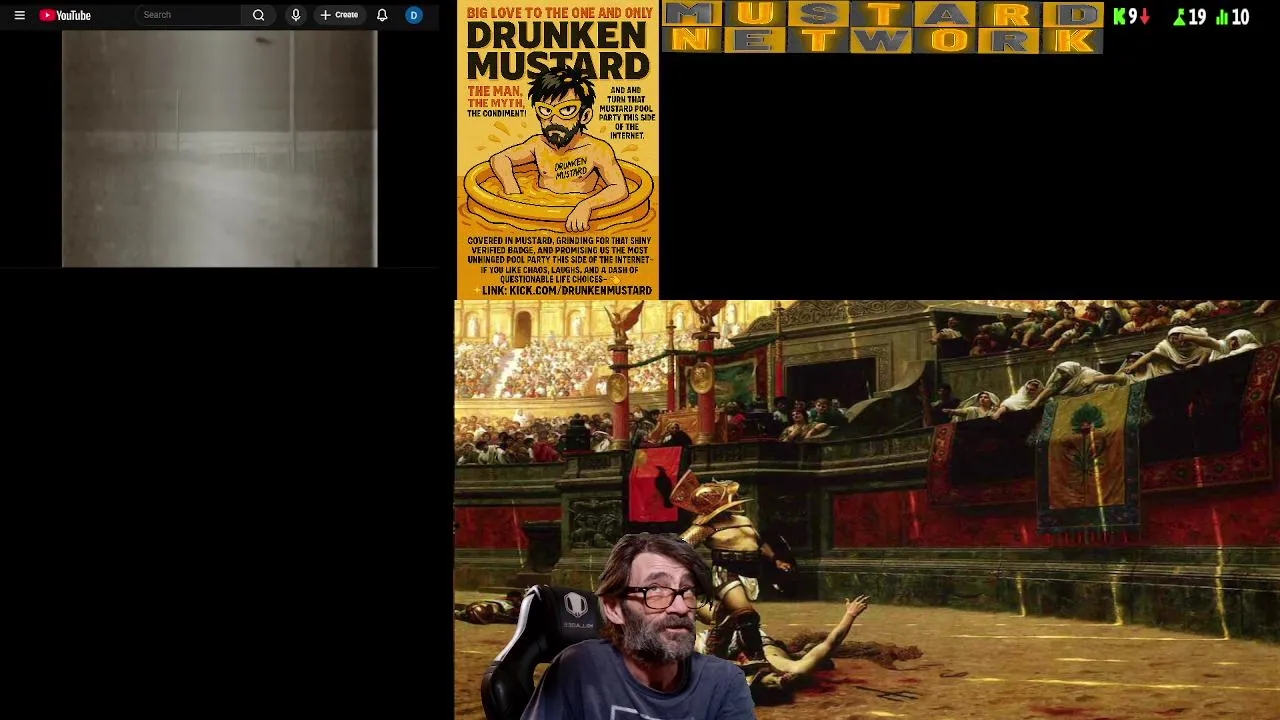This screenshot has width=1280, height=720.
Task: Open the YouTube hamburger guide menu
Action: tap(19, 15)
